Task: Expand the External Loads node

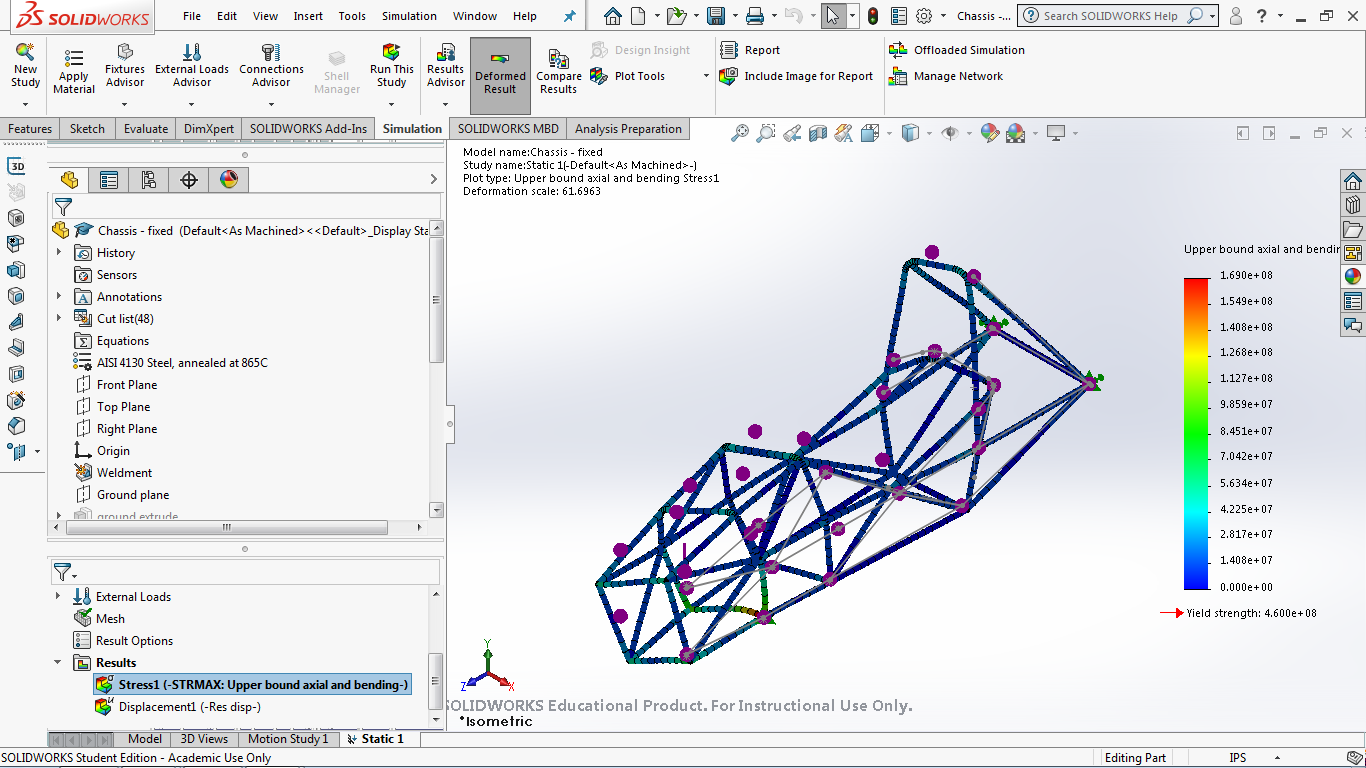Action: click(x=58, y=597)
